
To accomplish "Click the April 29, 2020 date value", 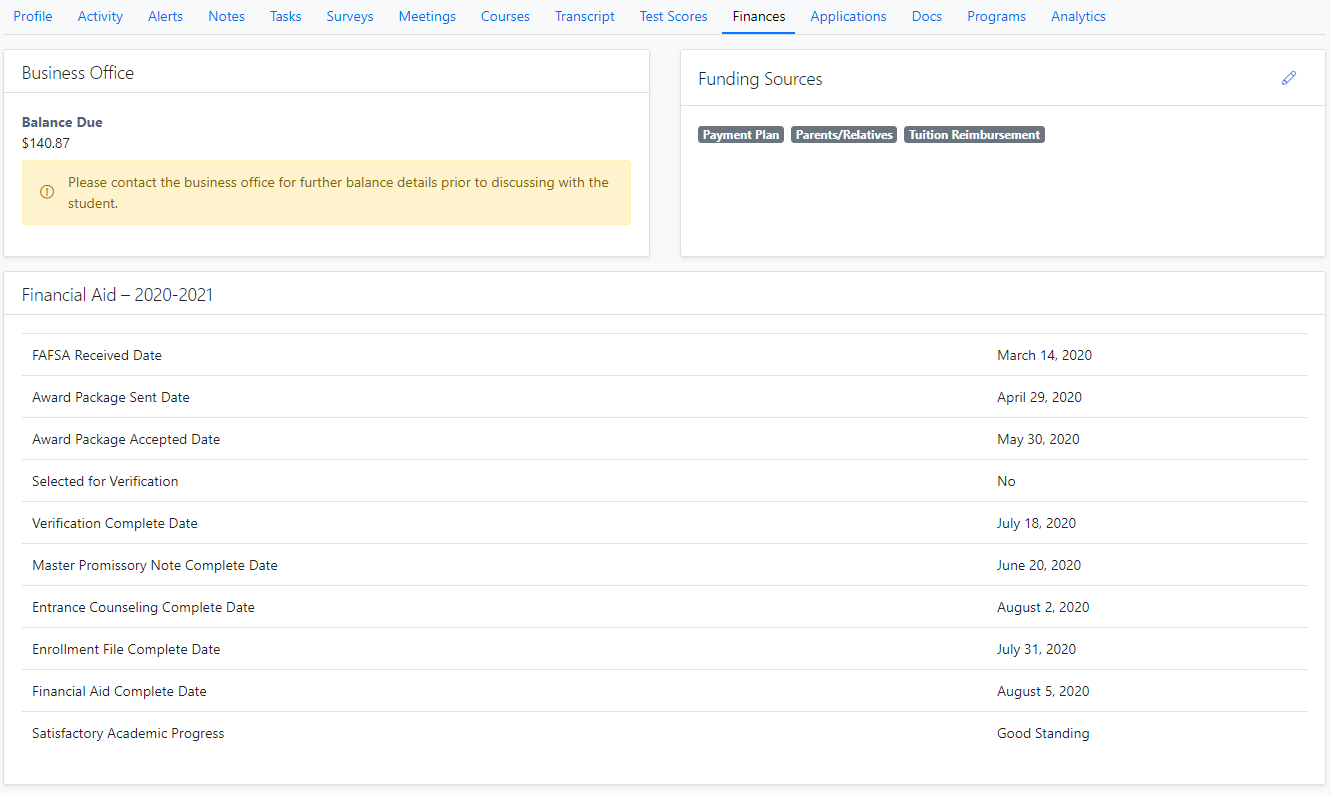I will coord(1039,397).
